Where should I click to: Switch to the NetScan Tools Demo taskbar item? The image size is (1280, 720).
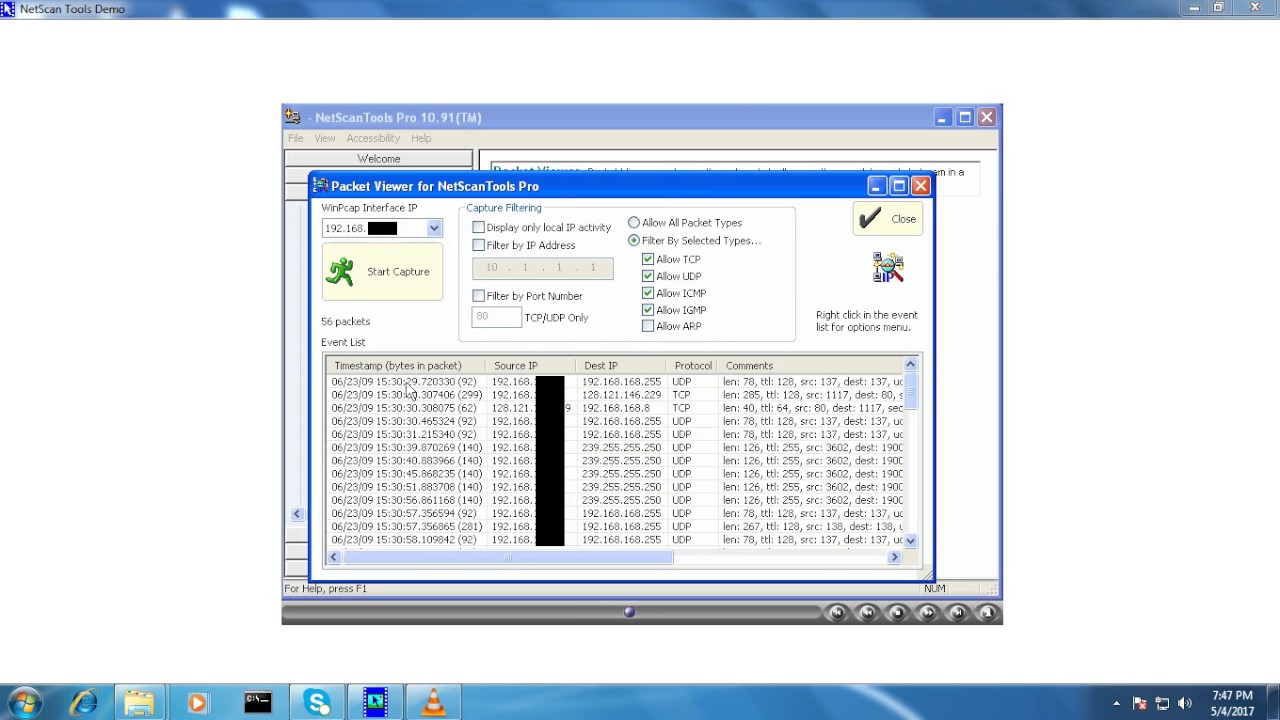coord(375,703)
